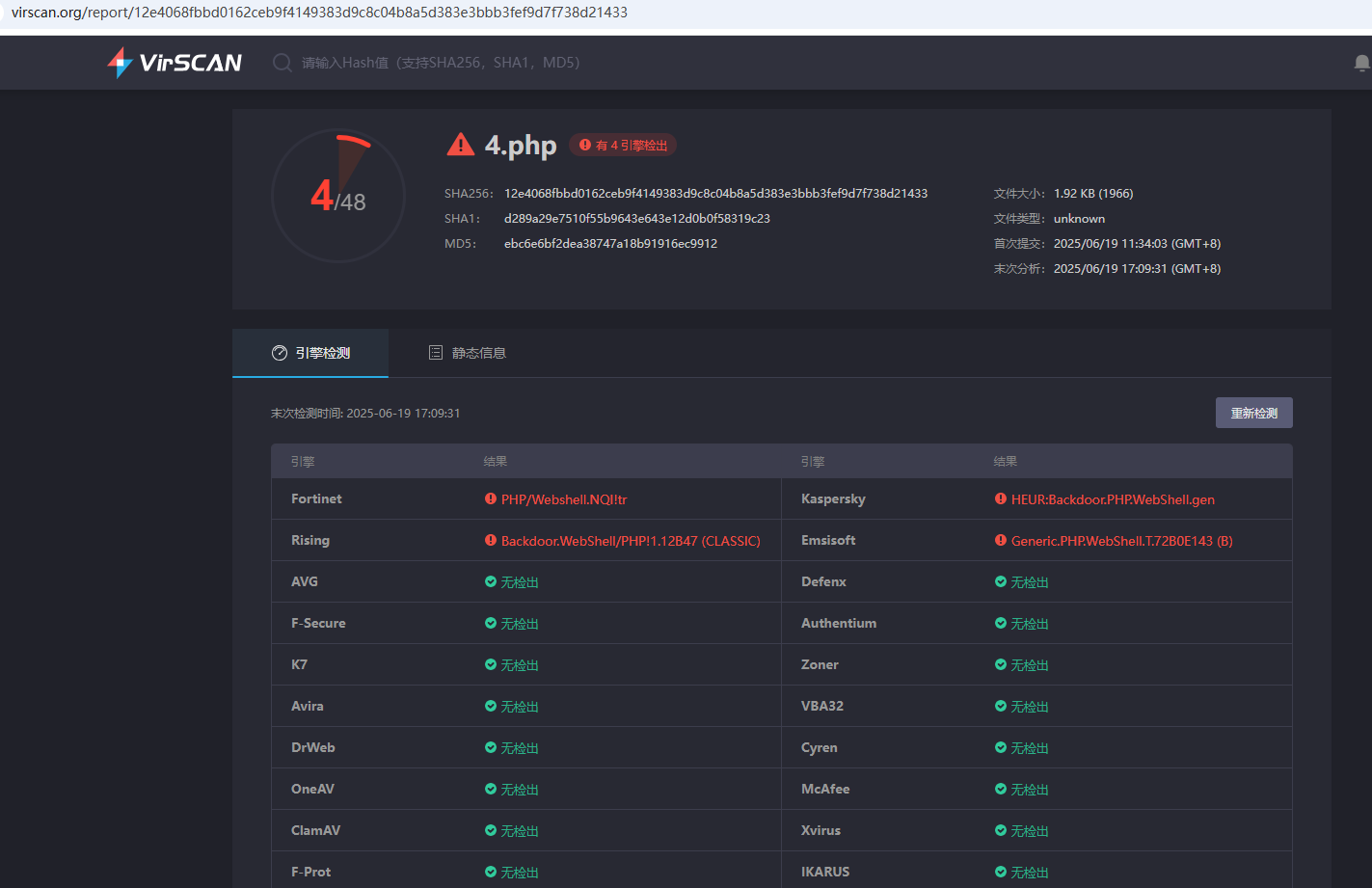
Task: Click the red warning triangle beside 4.php
Action: 460,145
